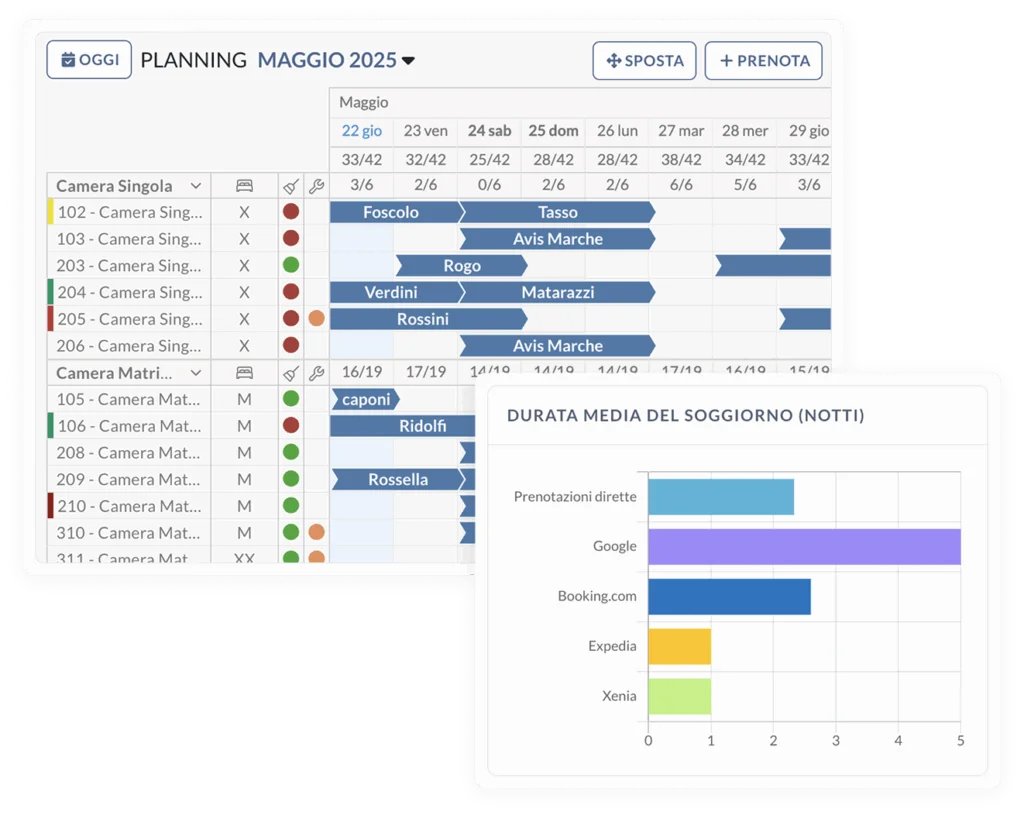Open the Tasso reservation
Screen dimensions: 1024x815
click(x=557, y=212)
